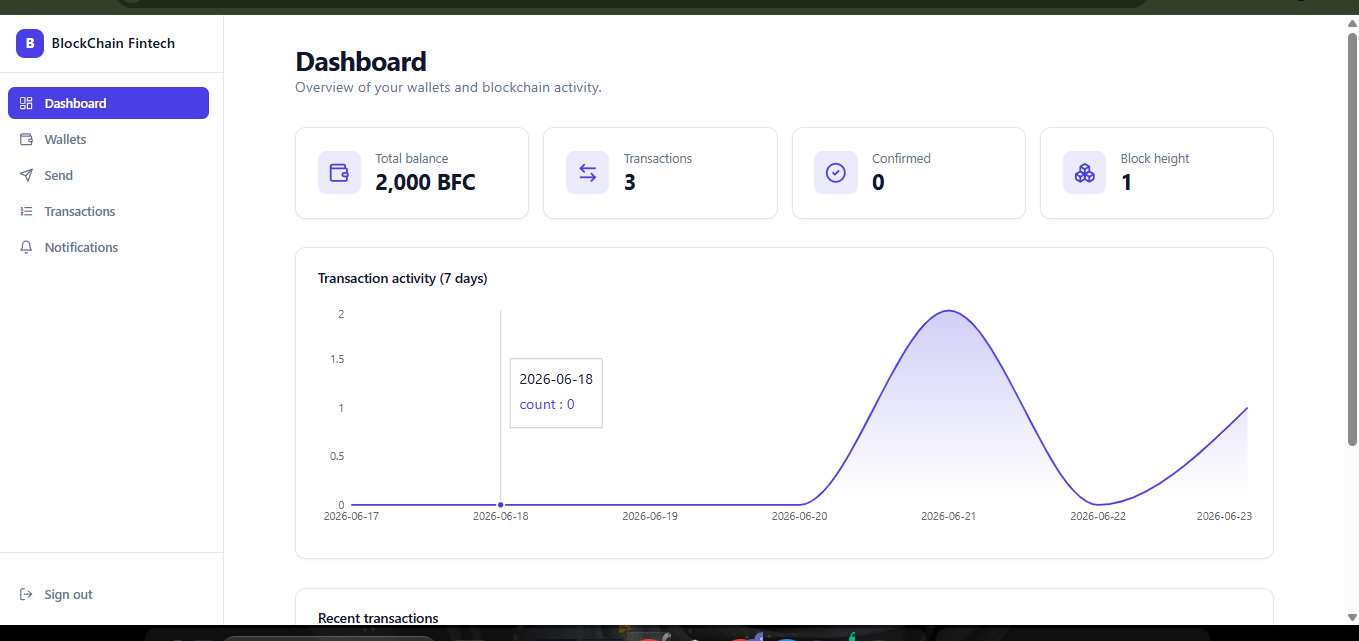1359x641 pixels.
Task: Click the BlockChain Fintech logo icon
Action: tap(30, 43)
